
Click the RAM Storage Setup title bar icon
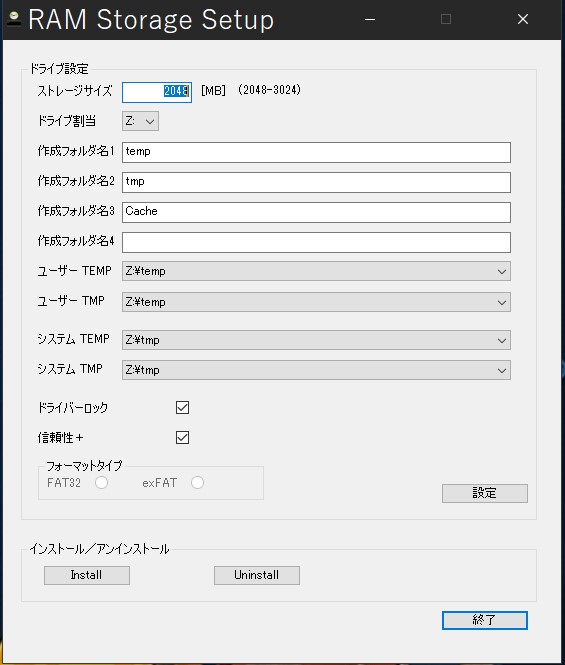tap(14, 19)
